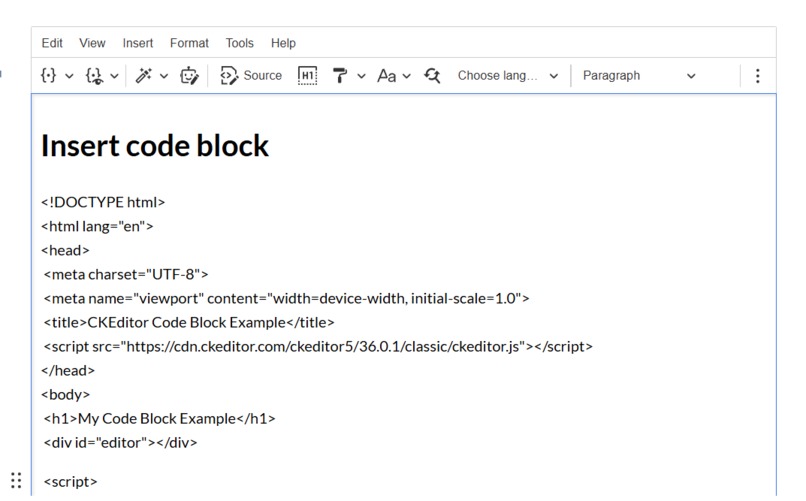Image resolution: width=806 pixels, height=501 pixels.
Task: Click the insert merge field braces icon
Action: click(48, 76)
